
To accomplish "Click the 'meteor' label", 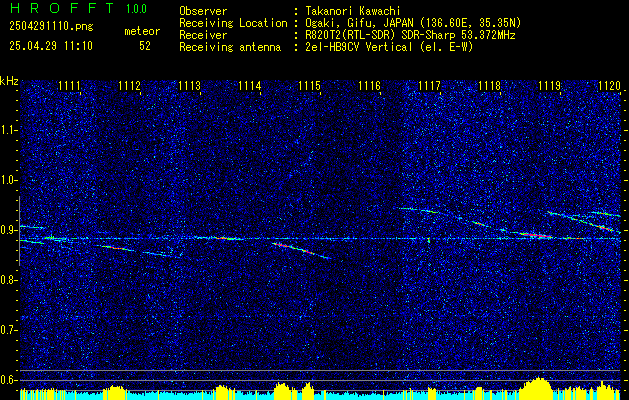I will (142, 31).
